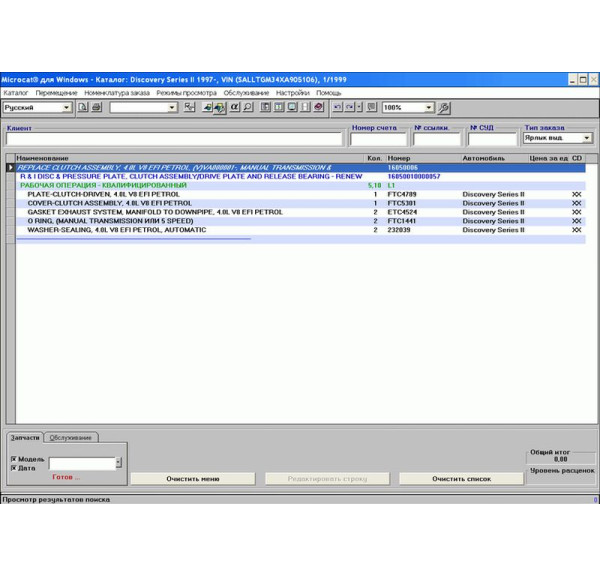600x576 pixels.
Task: Open the Номенклатура заказа menu
Action: point(116,93)
